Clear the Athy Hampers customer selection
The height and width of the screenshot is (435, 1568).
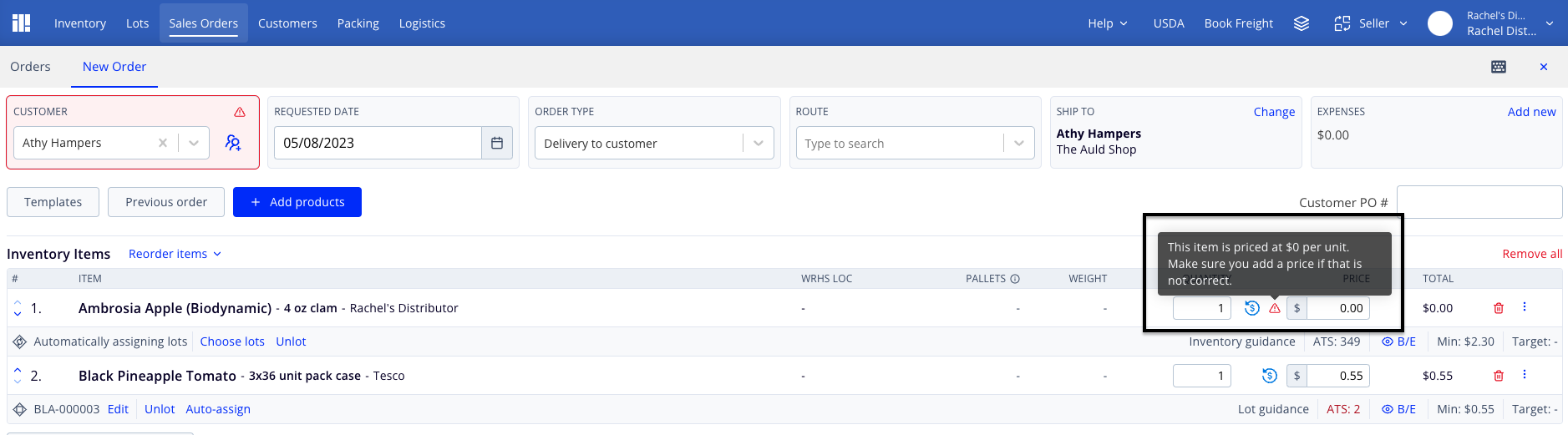(163, 143)
